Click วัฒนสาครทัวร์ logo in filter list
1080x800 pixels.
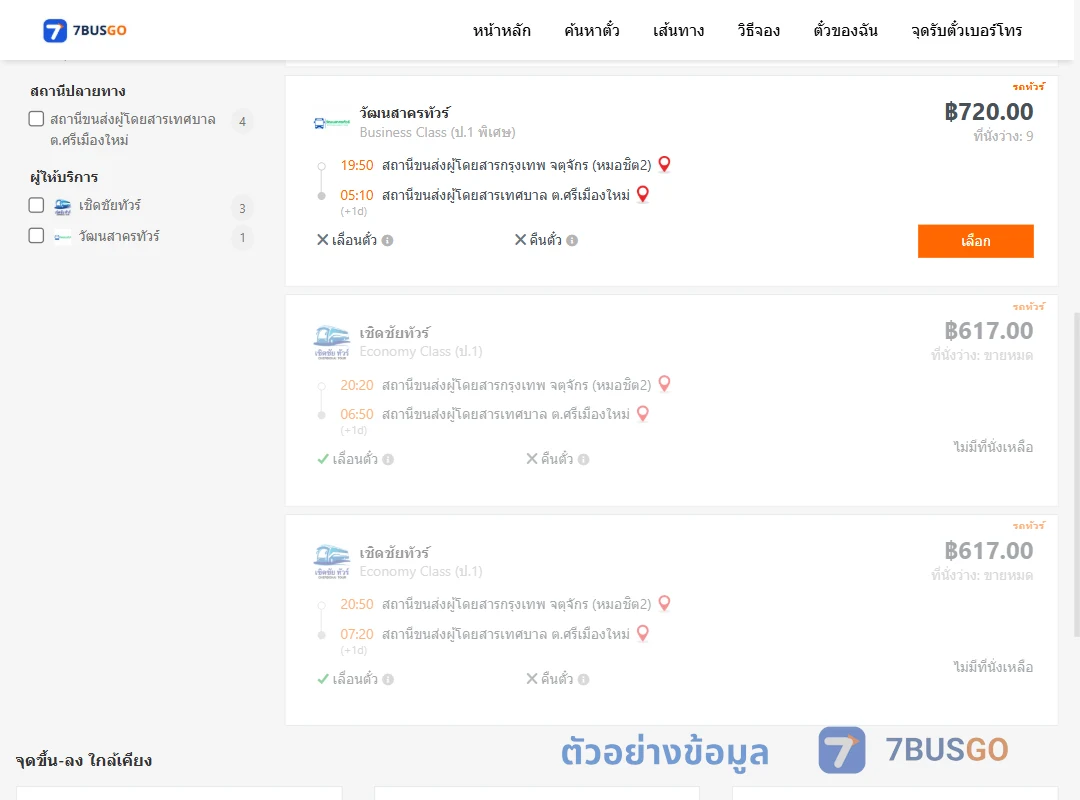63,237
